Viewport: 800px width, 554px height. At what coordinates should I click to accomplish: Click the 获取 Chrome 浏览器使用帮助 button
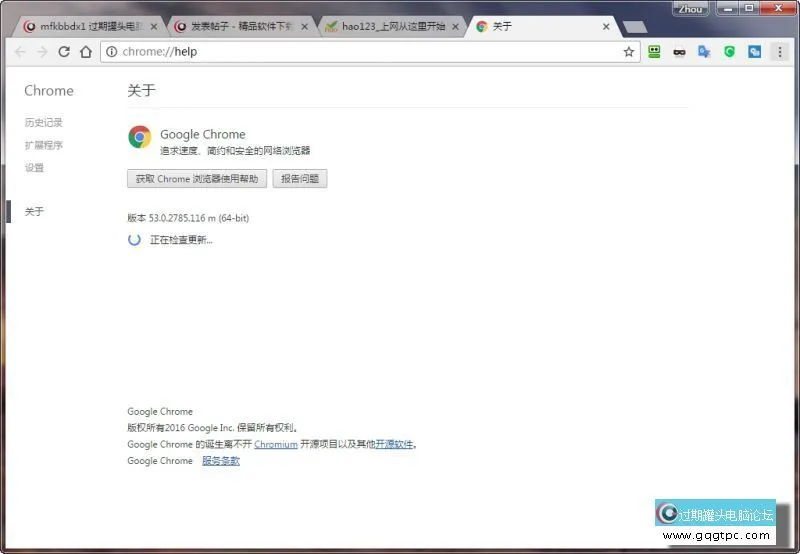[x=197, y=179]
